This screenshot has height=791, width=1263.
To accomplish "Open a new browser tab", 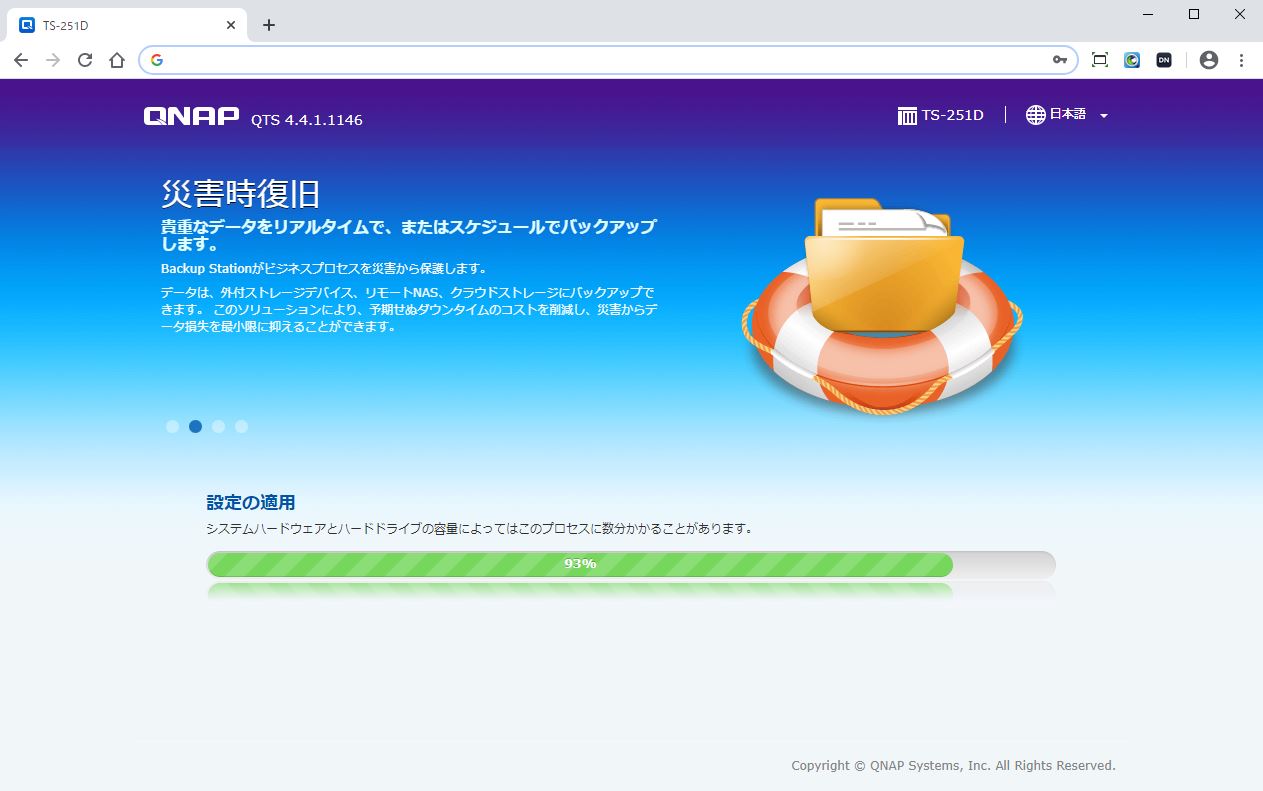I will 268,25.
